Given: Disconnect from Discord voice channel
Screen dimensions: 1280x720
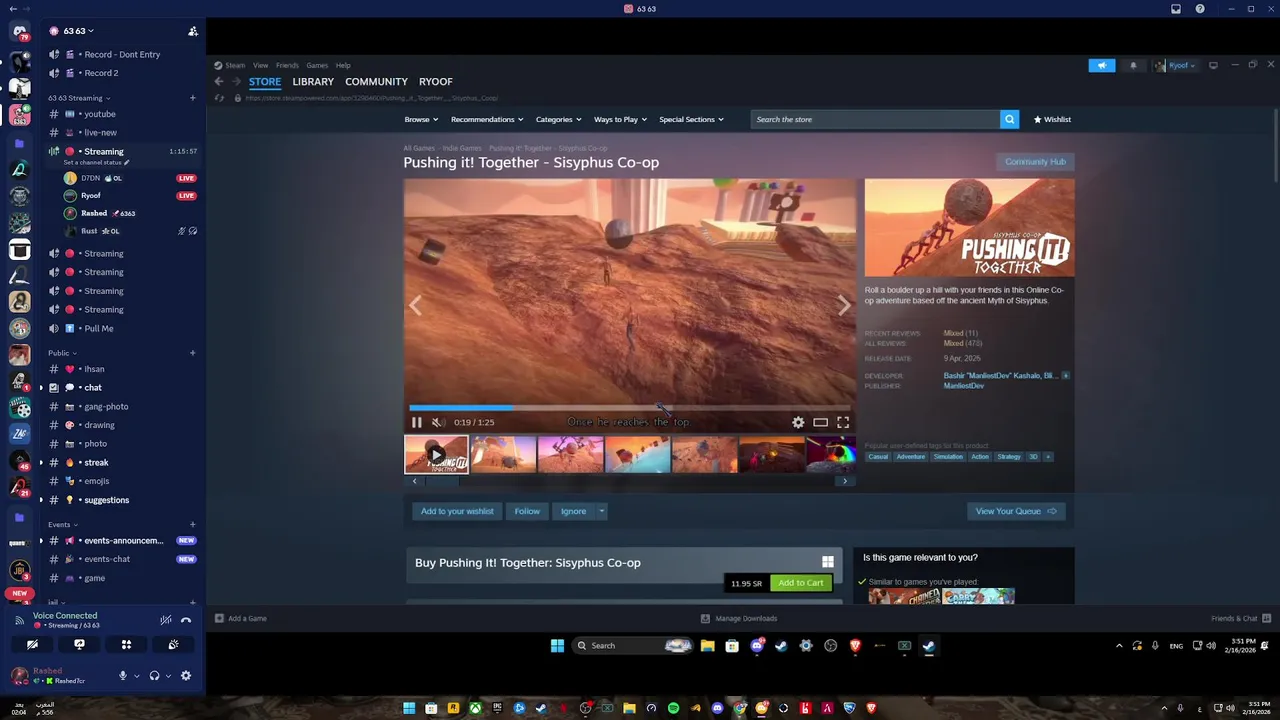Looking at the screenshot, I should (x=186, y=620).
